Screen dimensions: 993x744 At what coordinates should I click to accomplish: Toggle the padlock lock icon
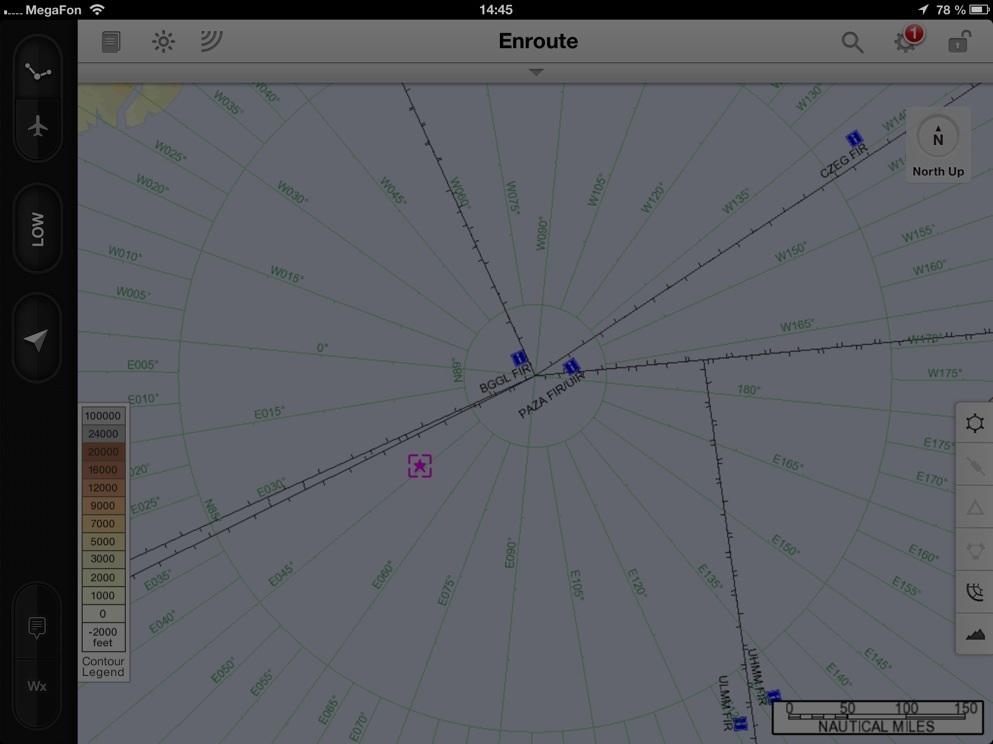coord(958,42)
